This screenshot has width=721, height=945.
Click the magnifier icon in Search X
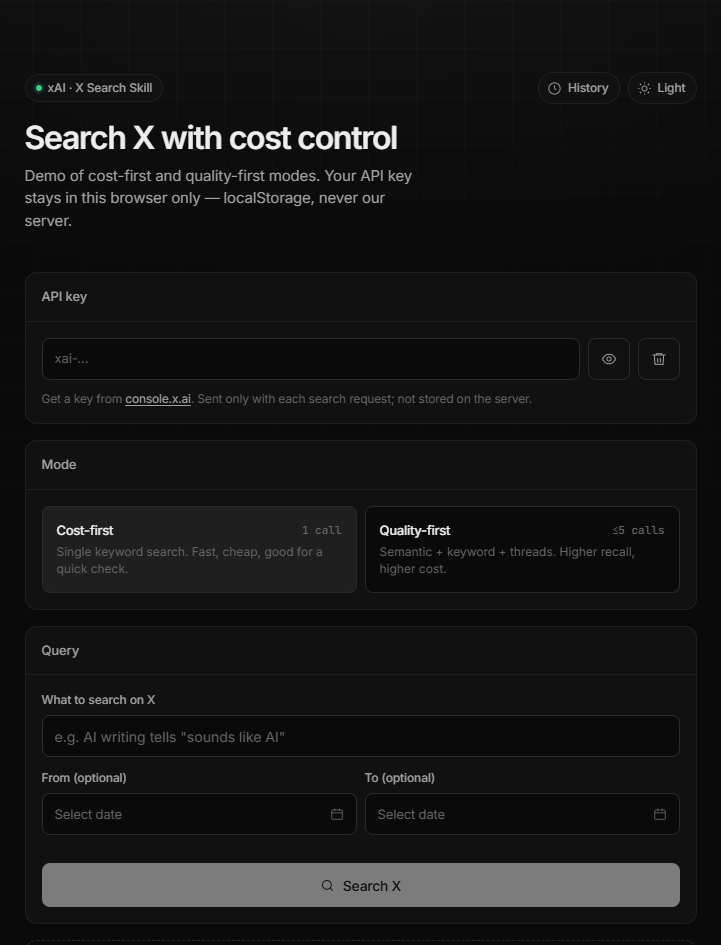pyautogui.click(x=327, y=885)
